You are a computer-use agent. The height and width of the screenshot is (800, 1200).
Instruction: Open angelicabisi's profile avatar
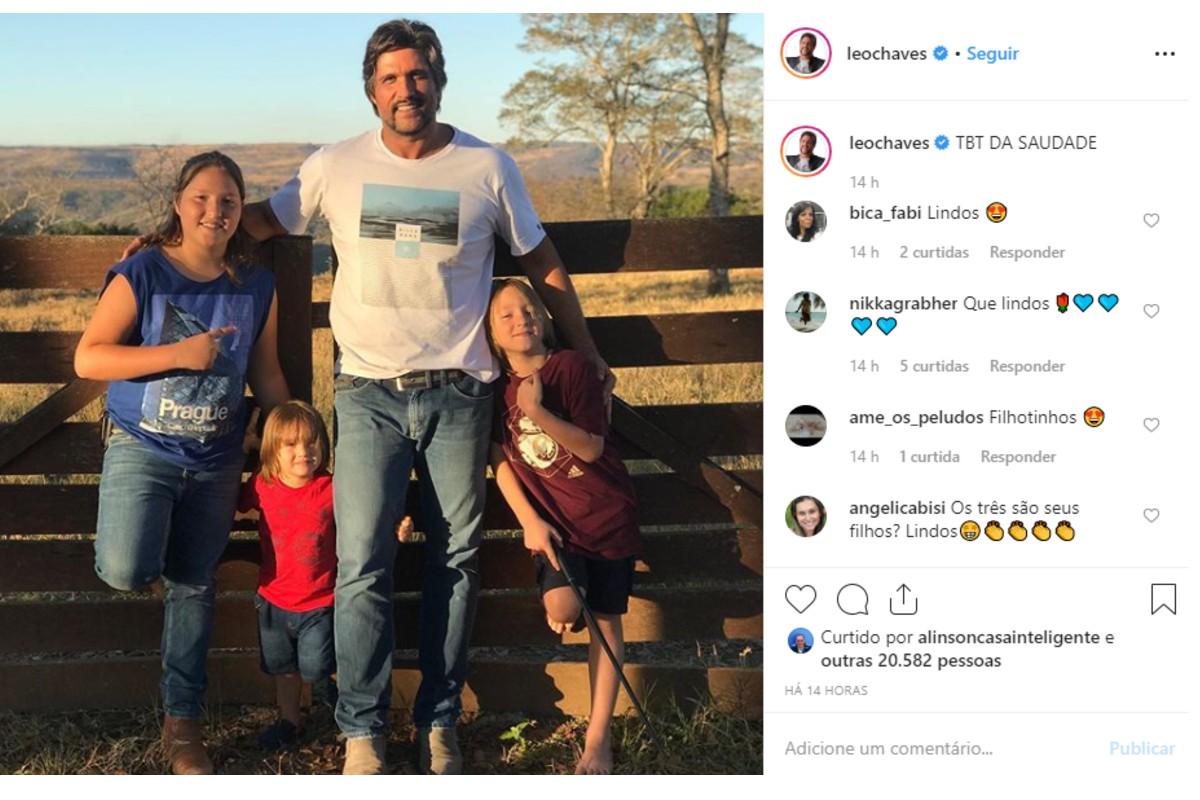[806, 516]
